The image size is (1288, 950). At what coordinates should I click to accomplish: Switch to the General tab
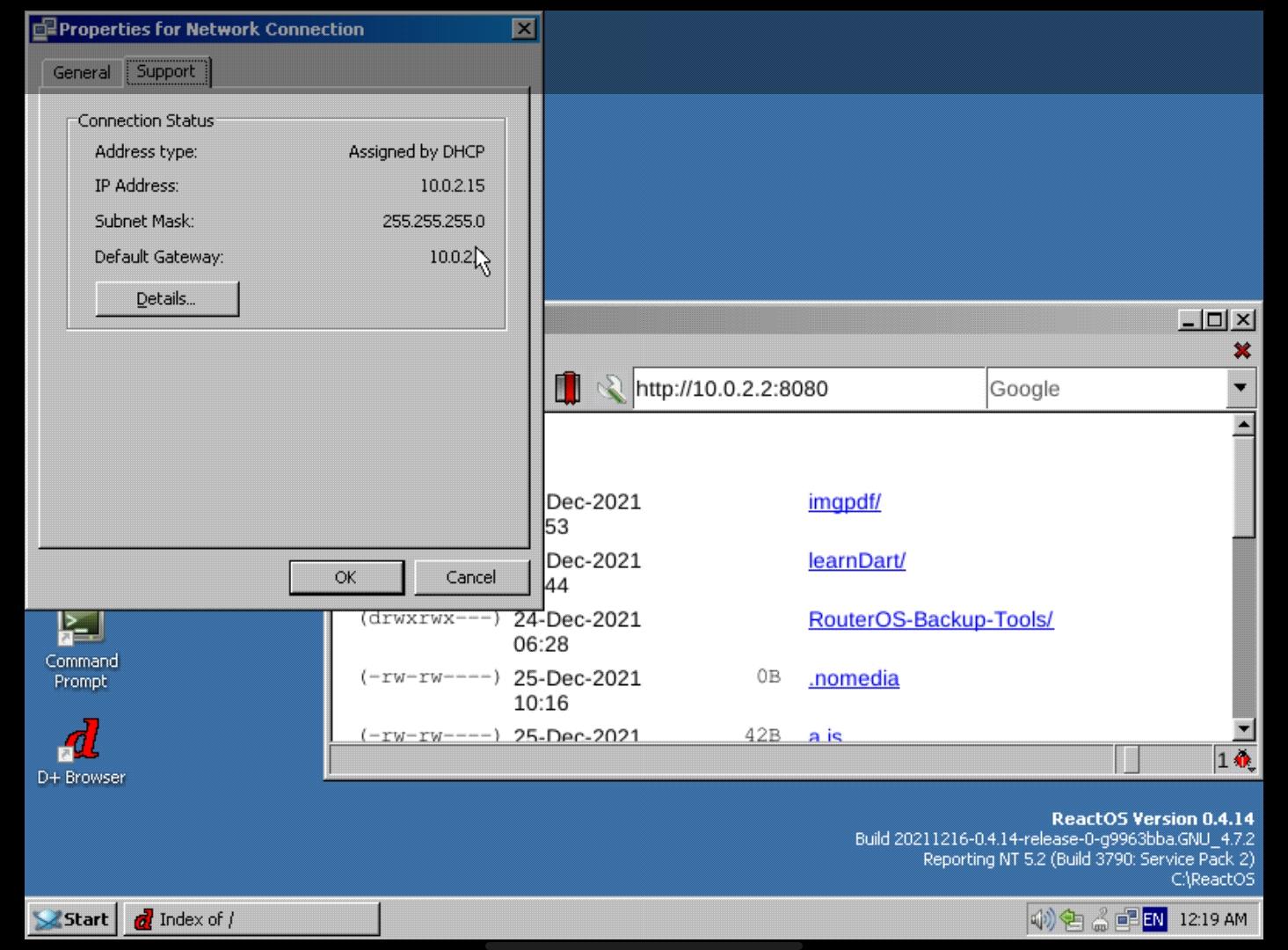[x=81, y=72]
